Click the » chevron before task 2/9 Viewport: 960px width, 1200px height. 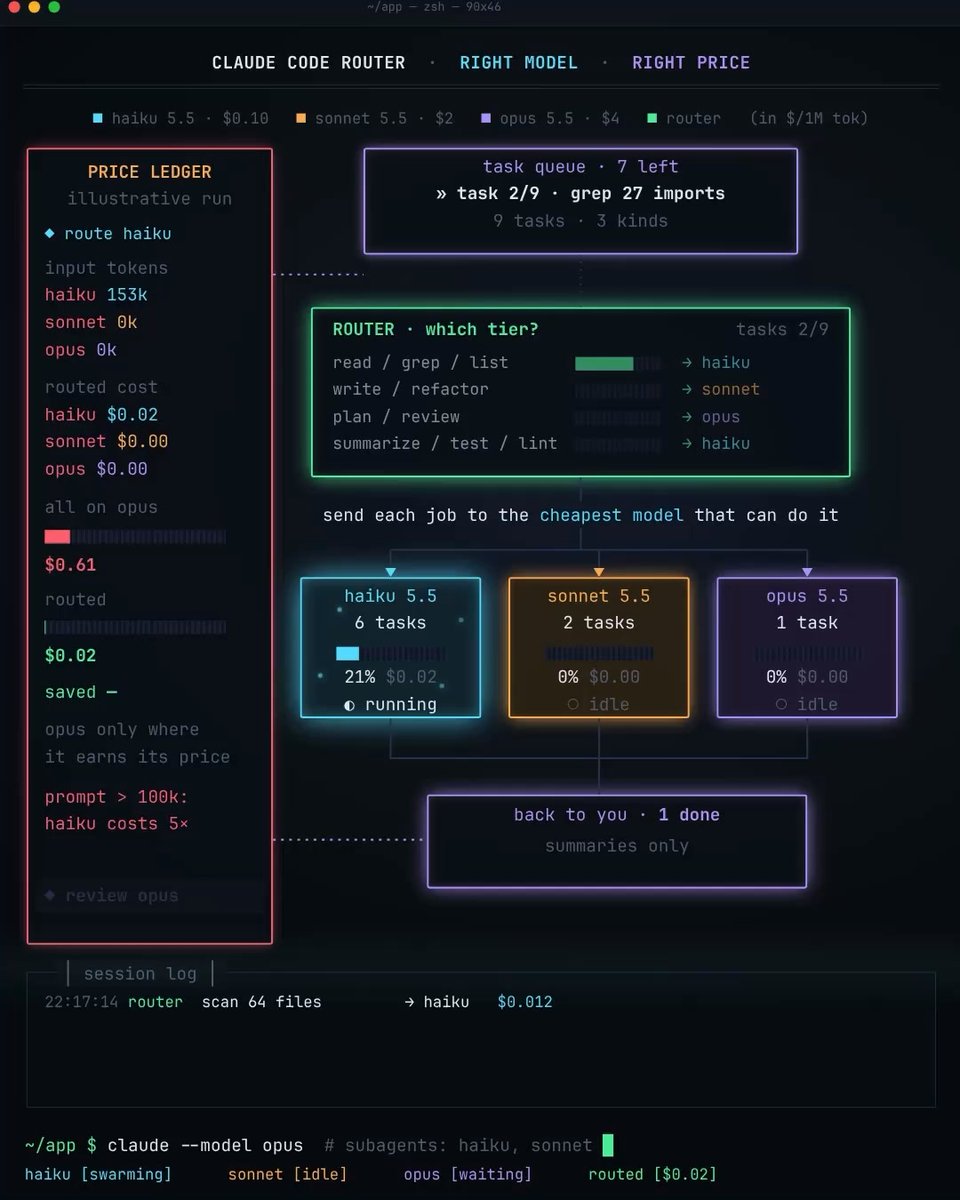pos(442,193)
